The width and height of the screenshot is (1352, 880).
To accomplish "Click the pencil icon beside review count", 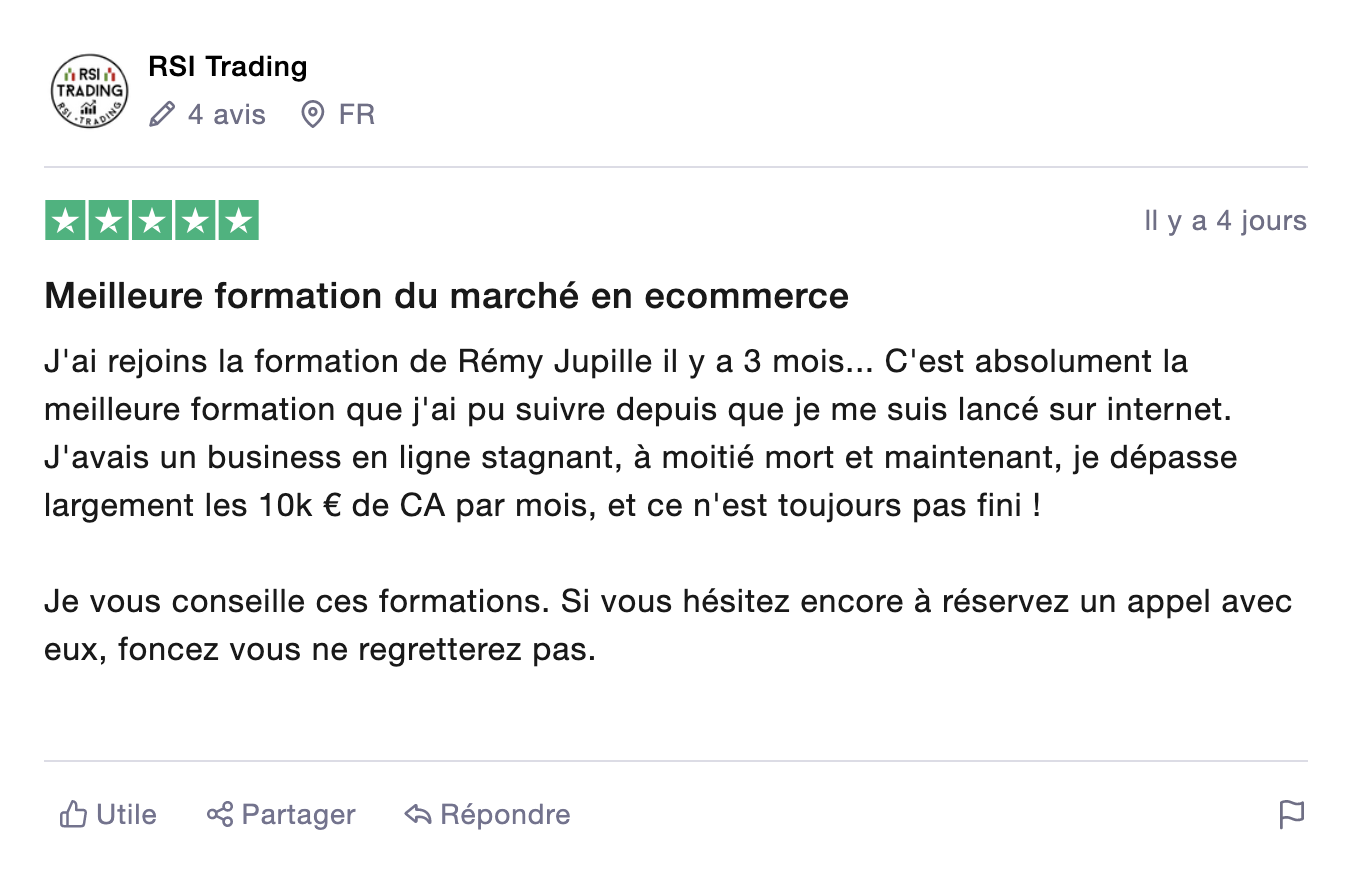I will pos(161,115).
